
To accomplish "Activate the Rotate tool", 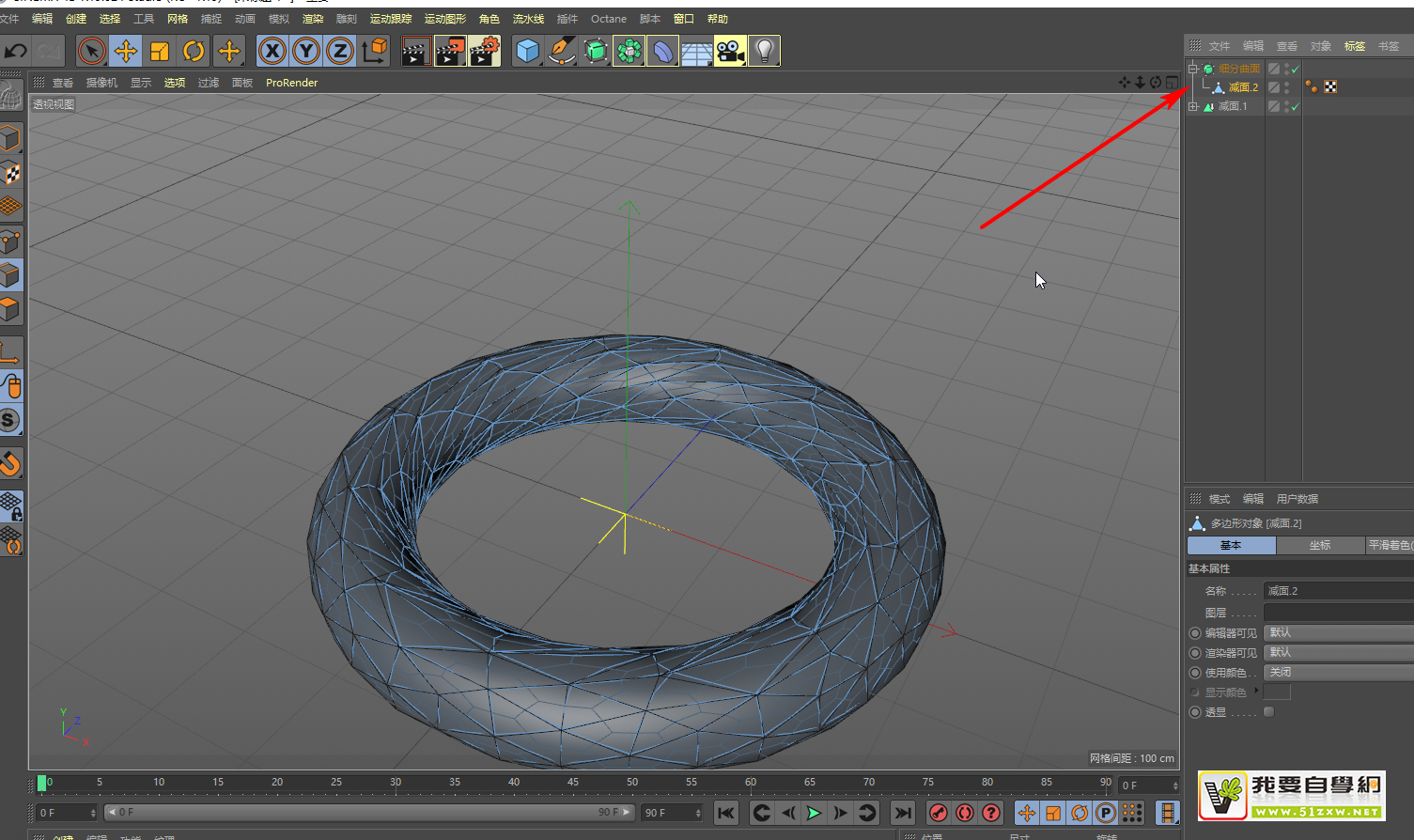I will tap(194, 51).
